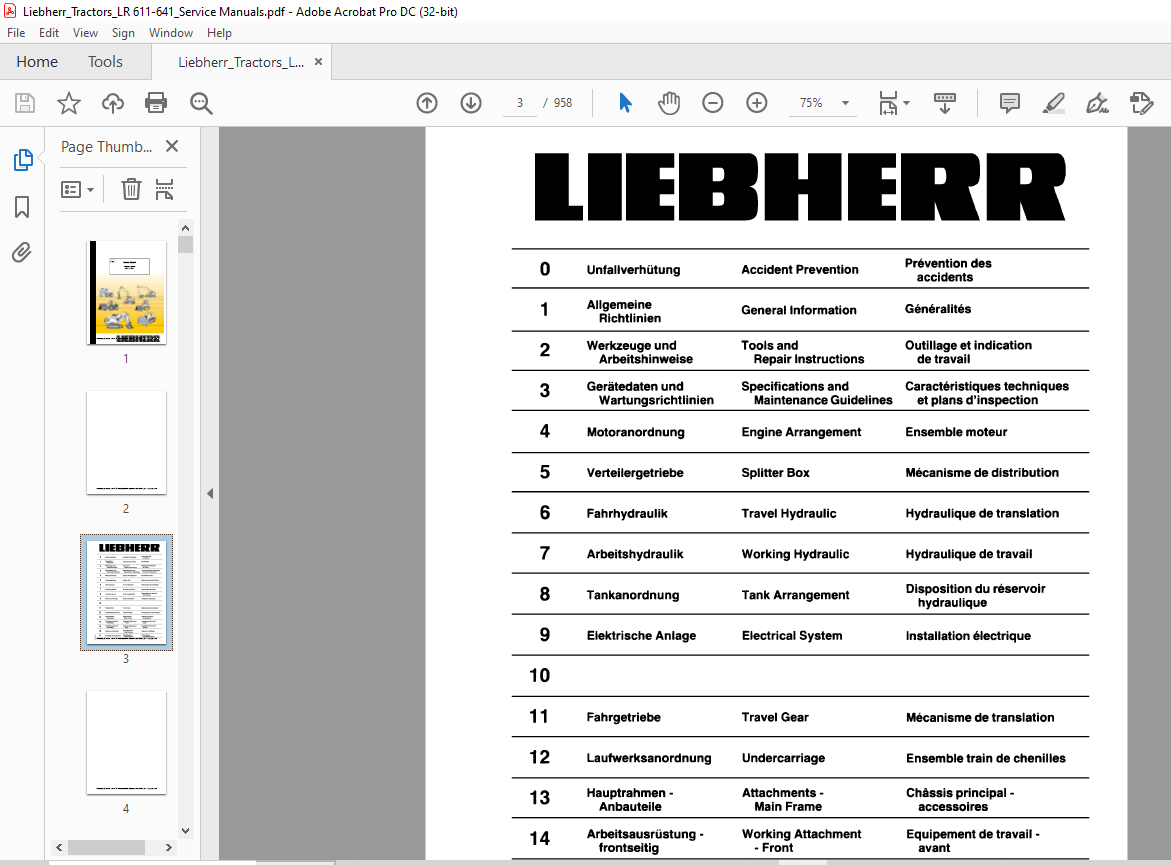1171x865 pixels.
Task: Upload file to cloud icon
Action: 113,103
